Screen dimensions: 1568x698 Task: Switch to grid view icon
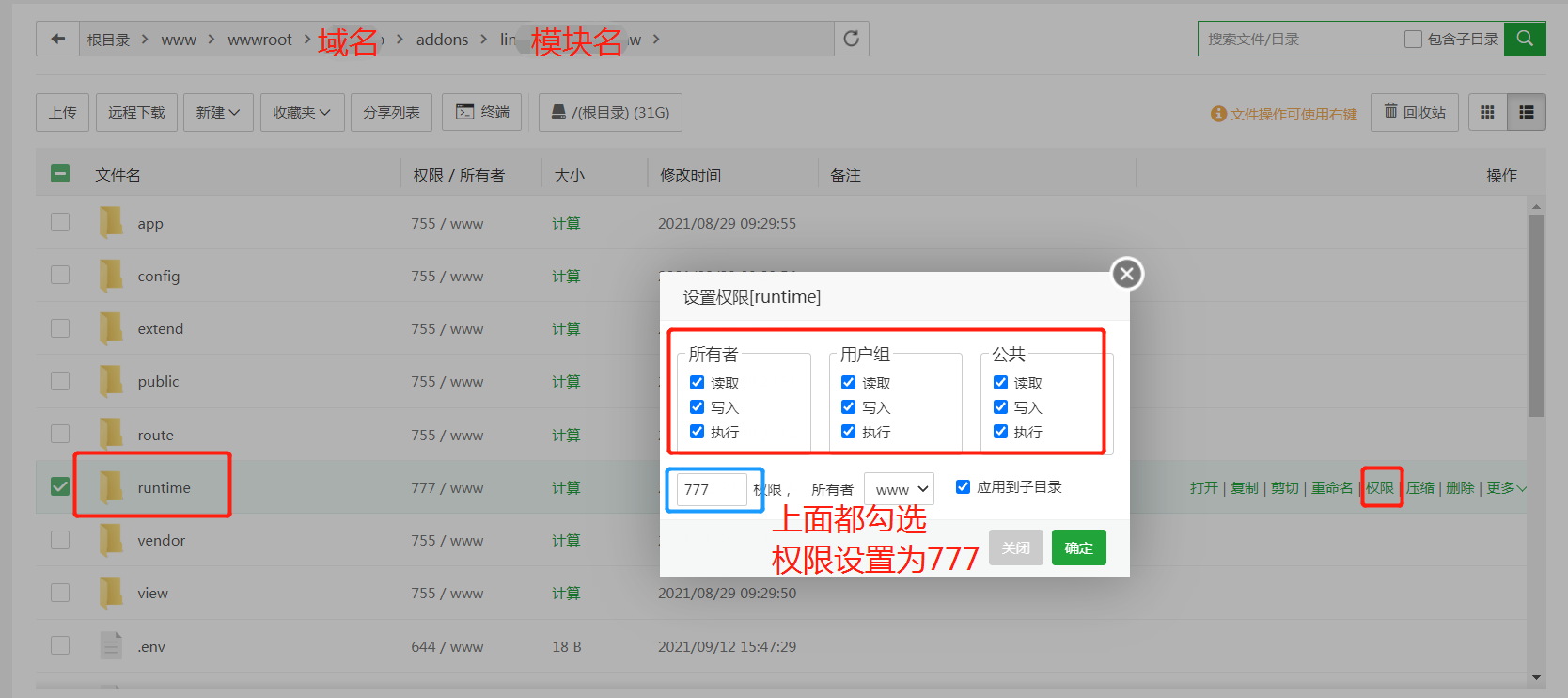point(1487,112)
